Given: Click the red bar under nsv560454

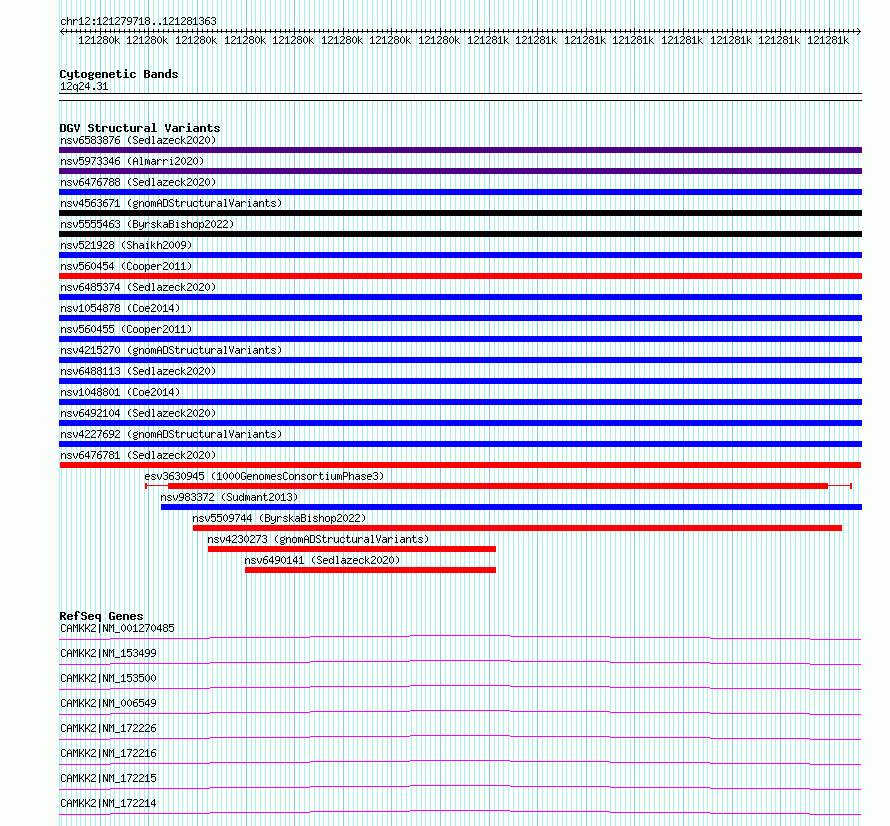Looking at the screenshot, I should pos(460,276).
